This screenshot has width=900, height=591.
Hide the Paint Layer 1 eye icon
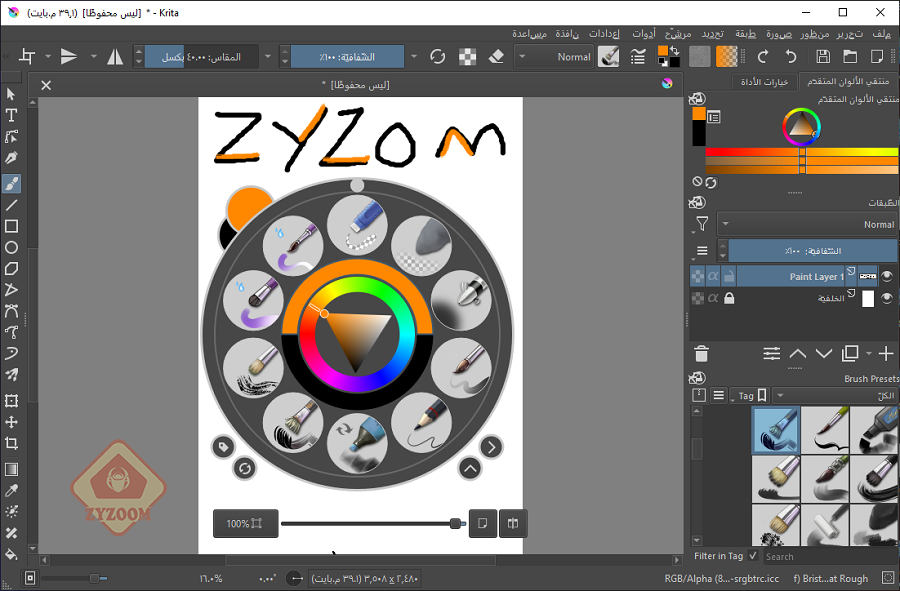(x=887, y=277)
